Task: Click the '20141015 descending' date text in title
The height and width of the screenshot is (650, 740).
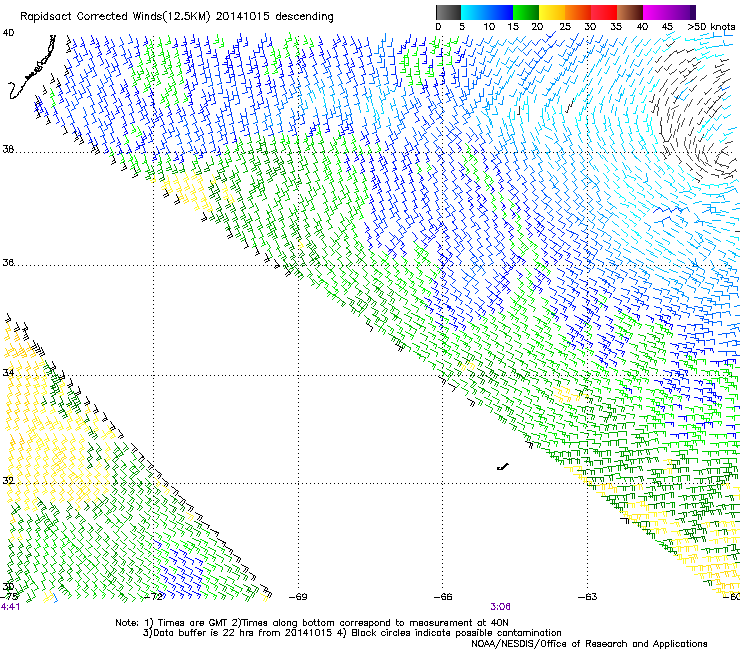Action: point(275,17)
